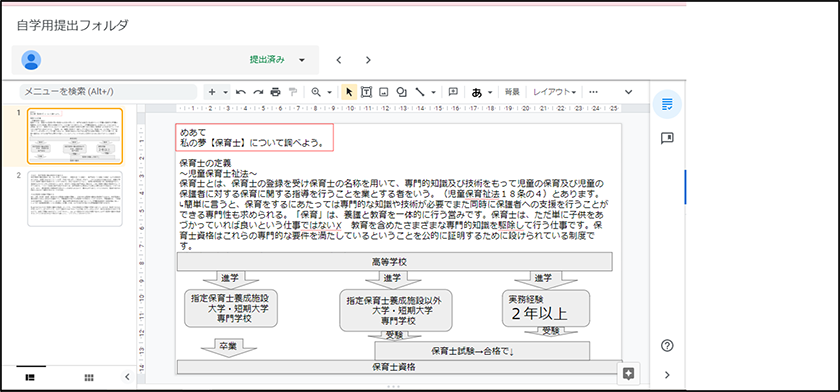Print the presentation

[x=275, y=92]
